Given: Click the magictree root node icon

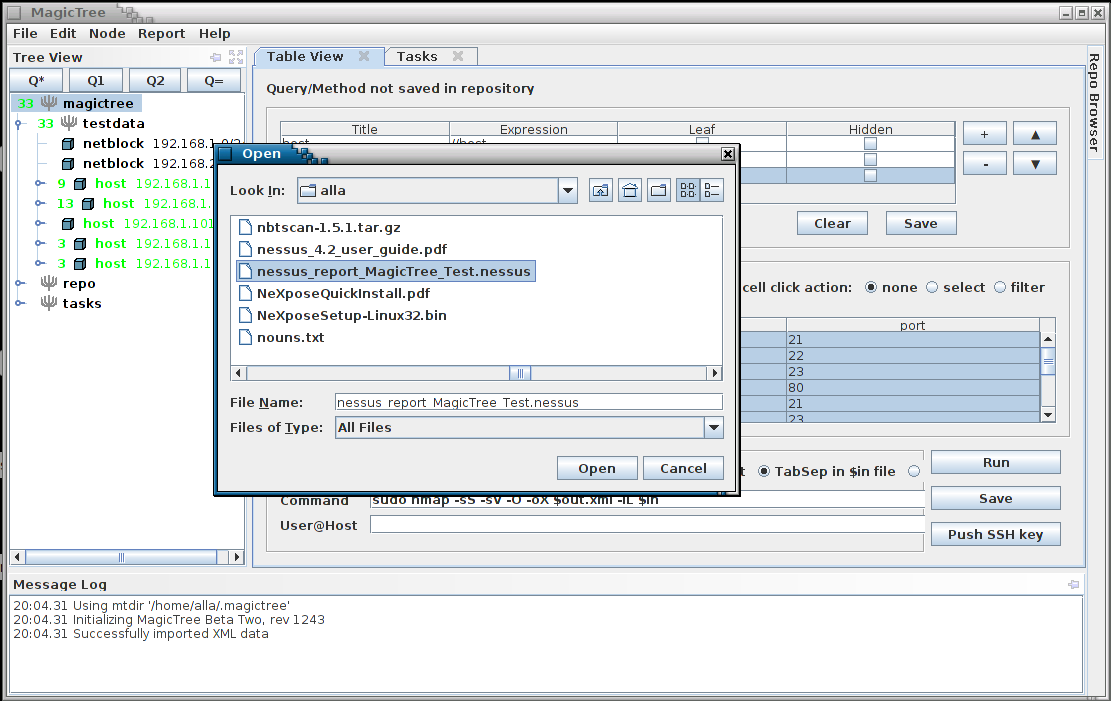Looking at the screenshot, I should (x=49, y=103).
